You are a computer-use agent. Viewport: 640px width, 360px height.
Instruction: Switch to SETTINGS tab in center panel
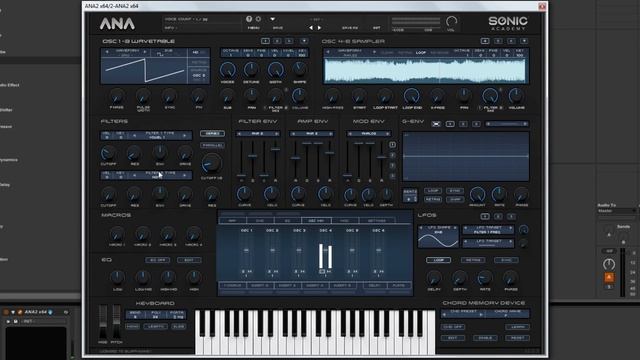pos(376,220)
